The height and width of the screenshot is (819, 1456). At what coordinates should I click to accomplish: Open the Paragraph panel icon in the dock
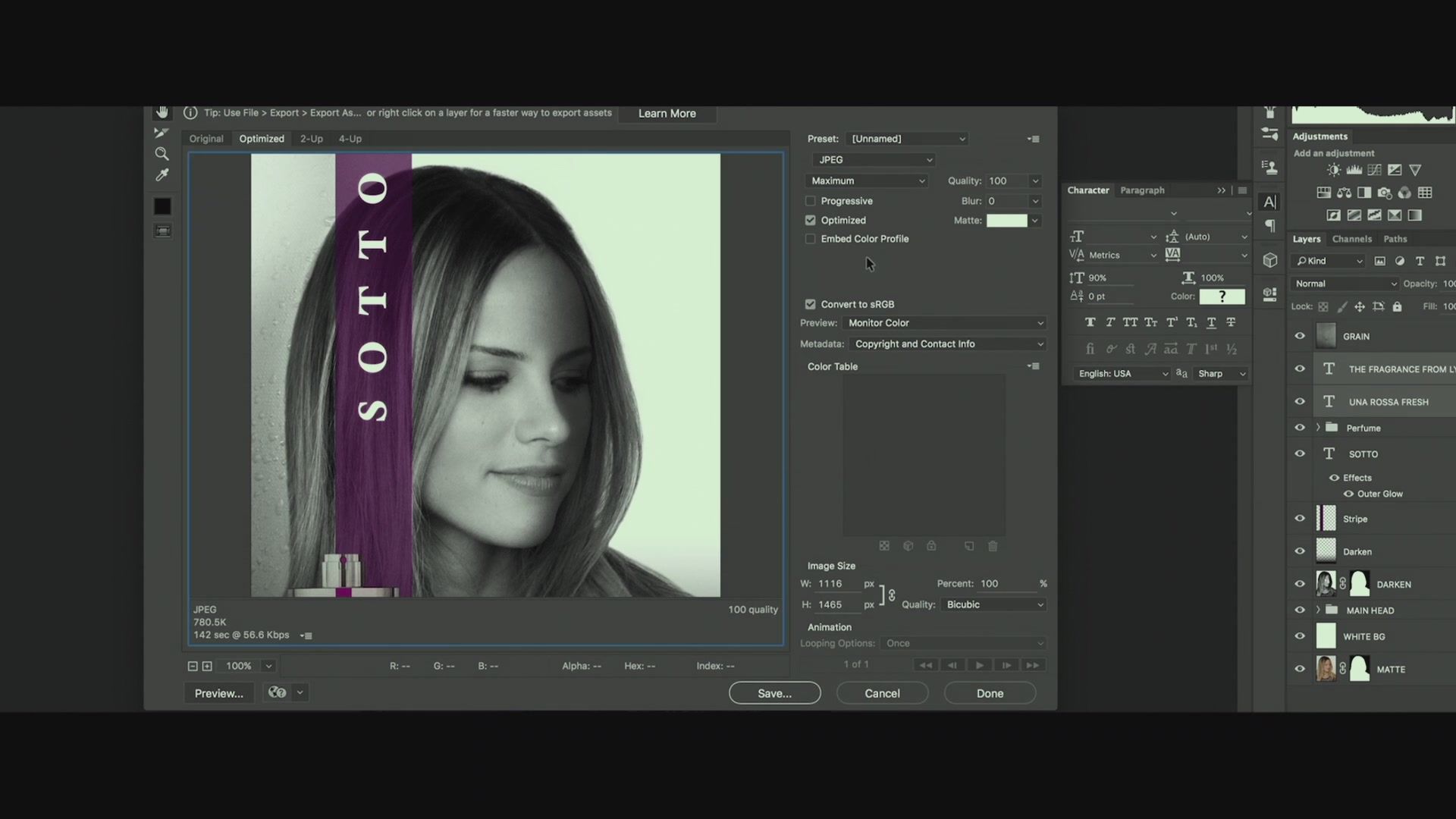pyautogui.click(x=1270, y=226)
